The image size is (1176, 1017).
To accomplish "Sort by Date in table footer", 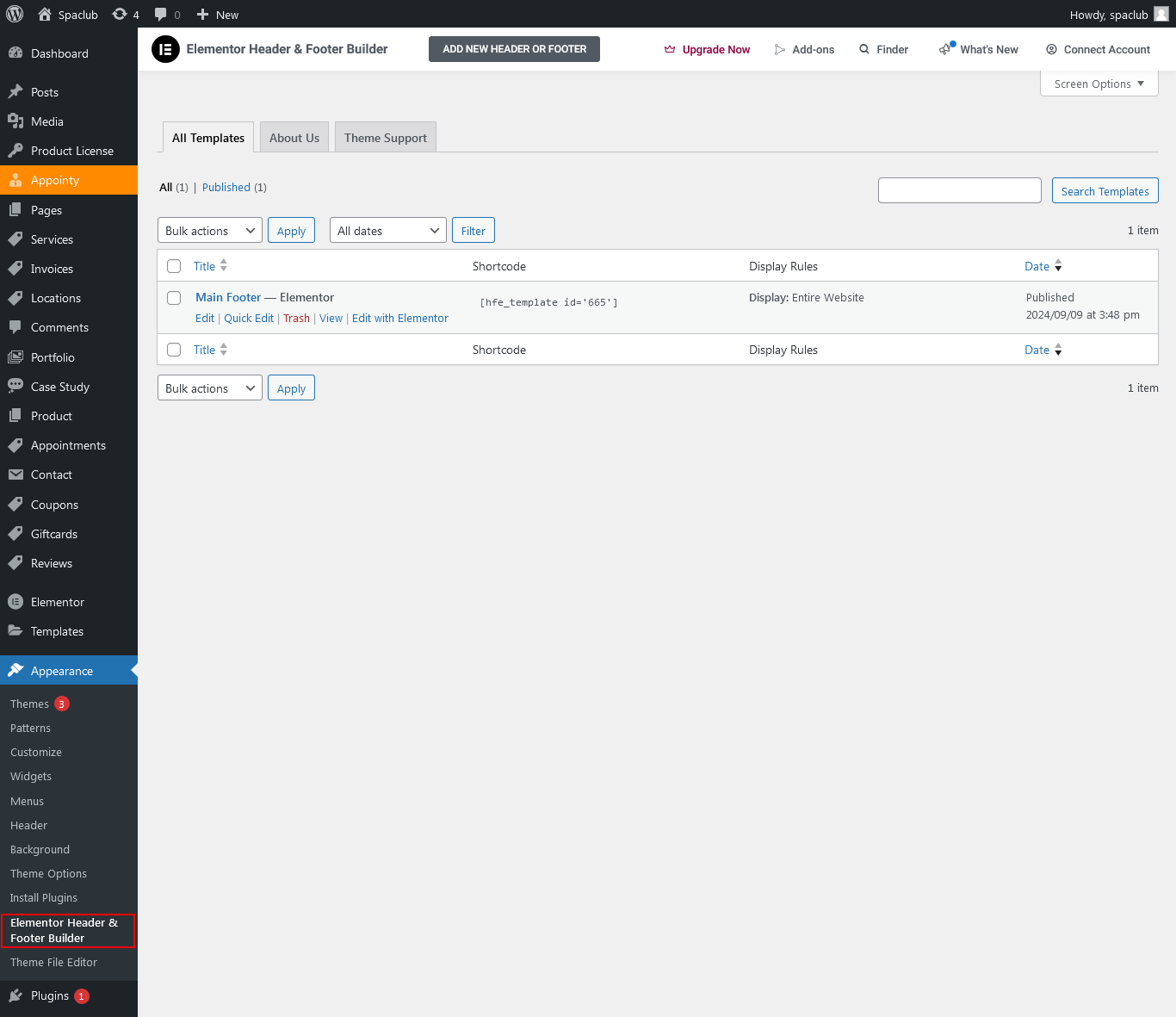I will 1043,350.
